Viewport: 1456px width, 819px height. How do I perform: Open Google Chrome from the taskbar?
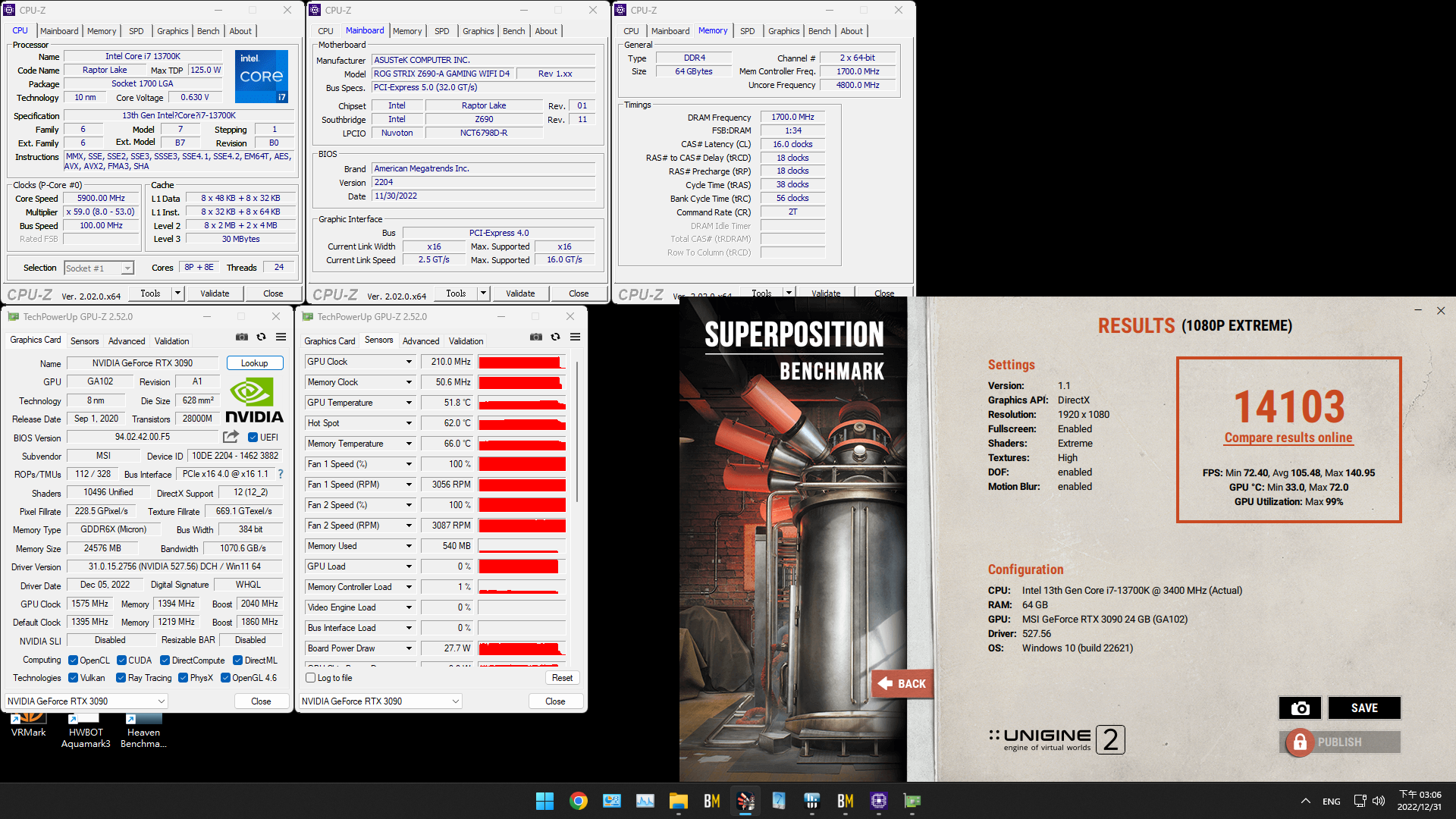click(x=579, y=801)
